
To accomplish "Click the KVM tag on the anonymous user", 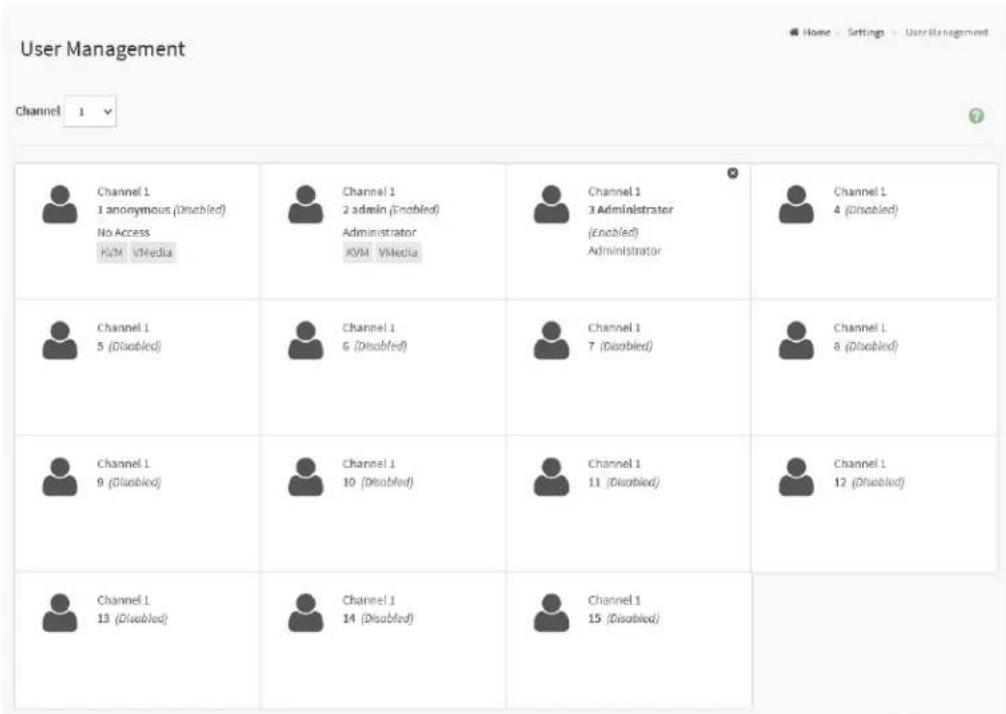I will tap(112, 253).
